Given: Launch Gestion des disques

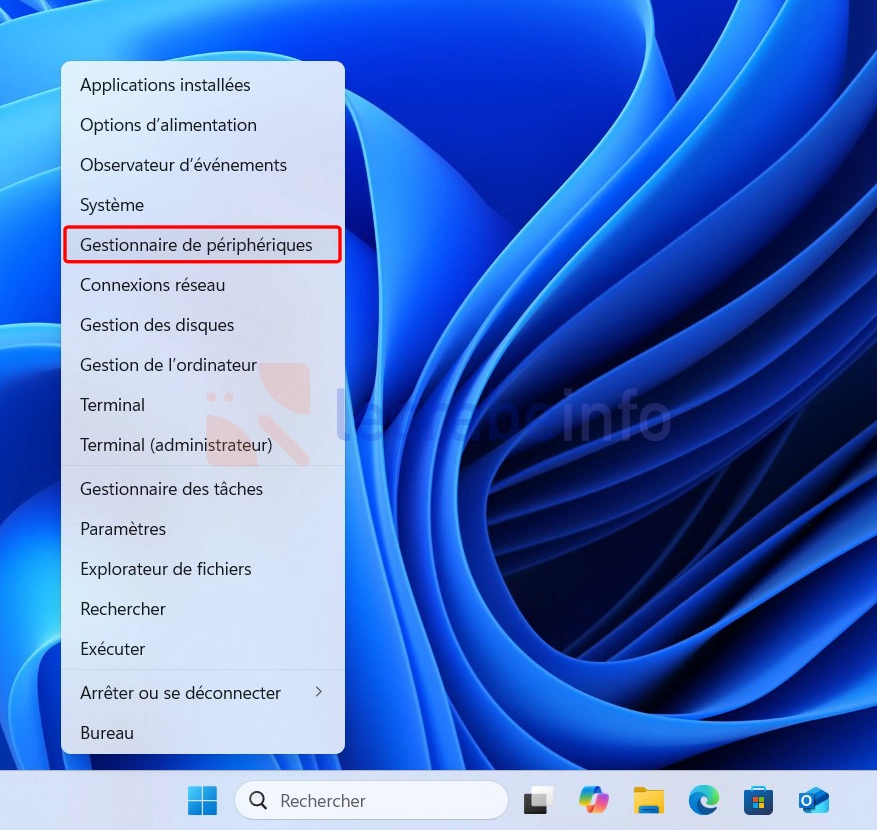Looking at the screenshot, I should point(157,325).
